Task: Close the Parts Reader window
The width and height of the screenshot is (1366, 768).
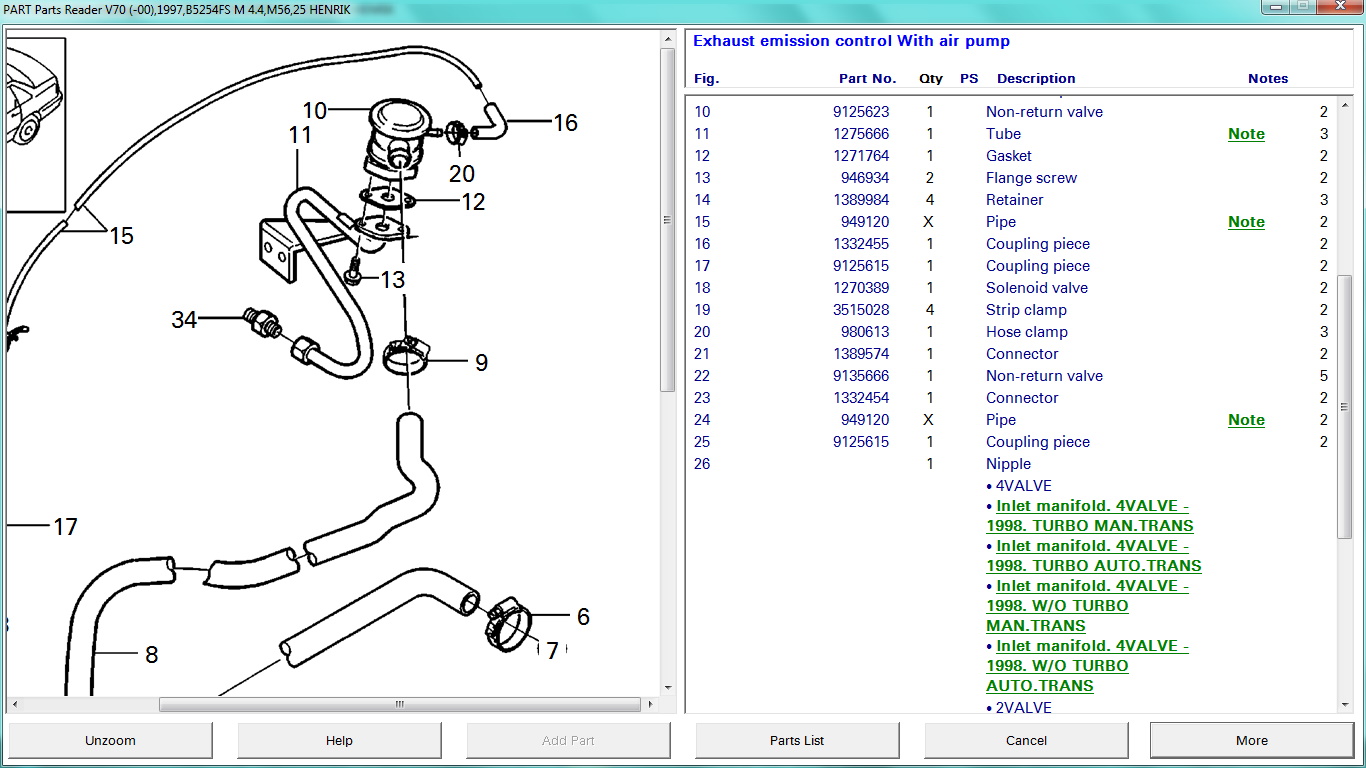Action: point(1339,6)
